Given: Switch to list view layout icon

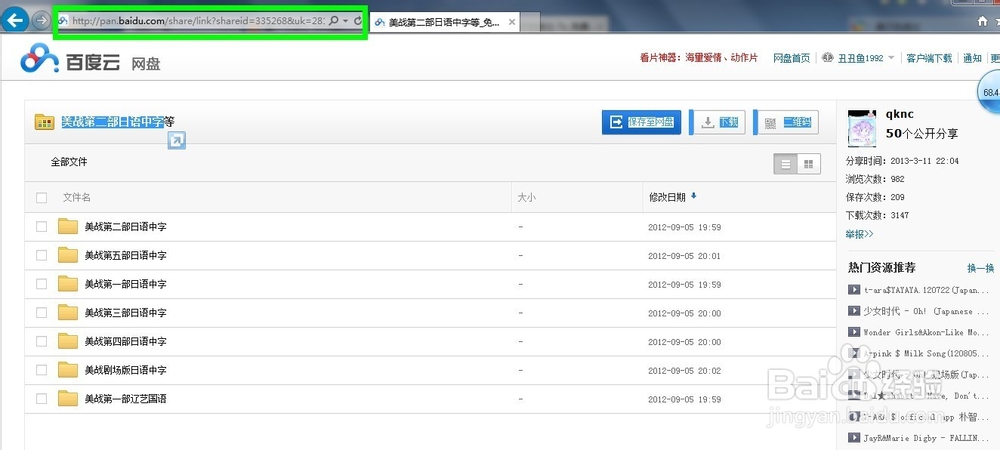Looking at the screenshot, I should [786, 164].
